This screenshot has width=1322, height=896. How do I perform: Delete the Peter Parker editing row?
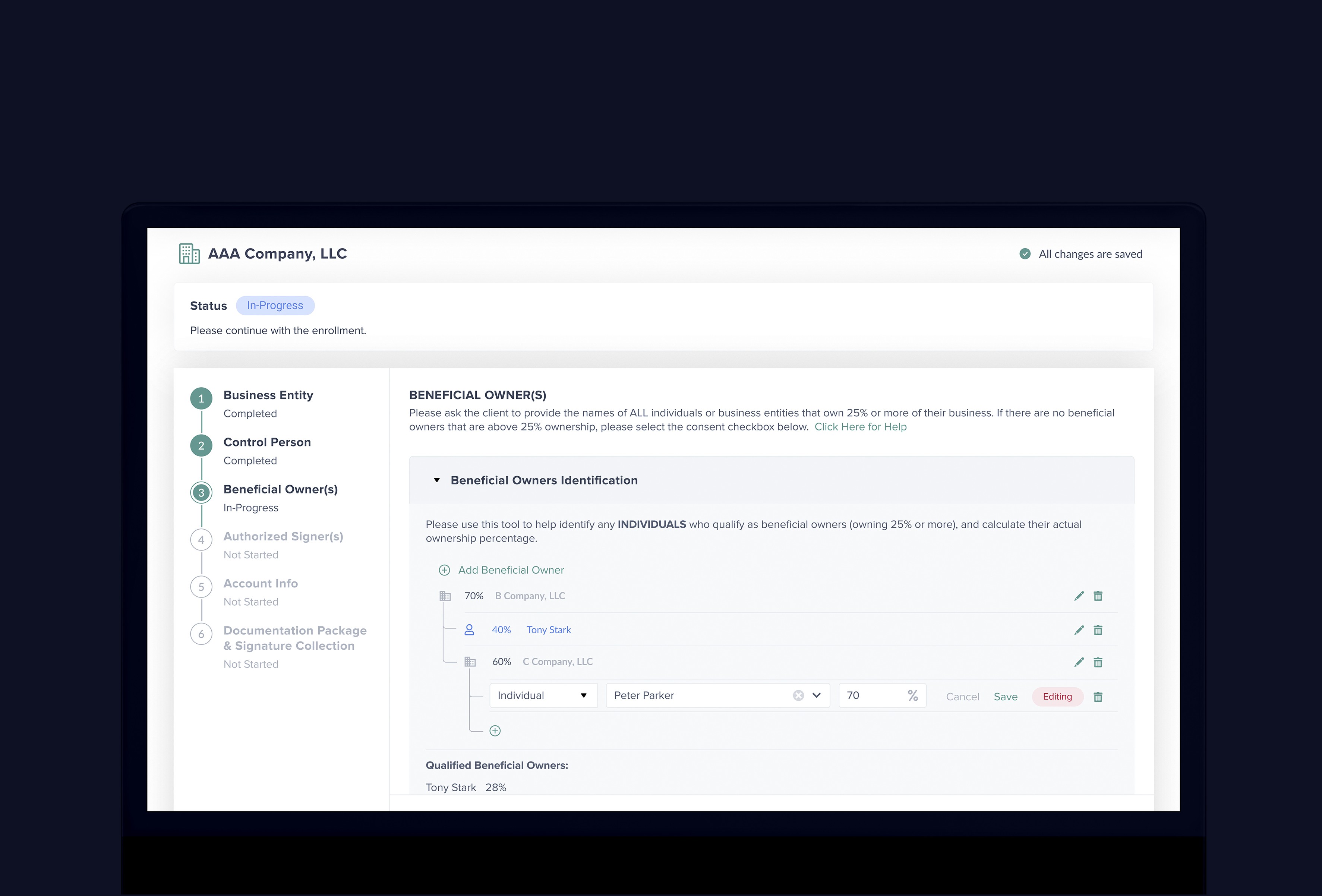pos(1098,696)
